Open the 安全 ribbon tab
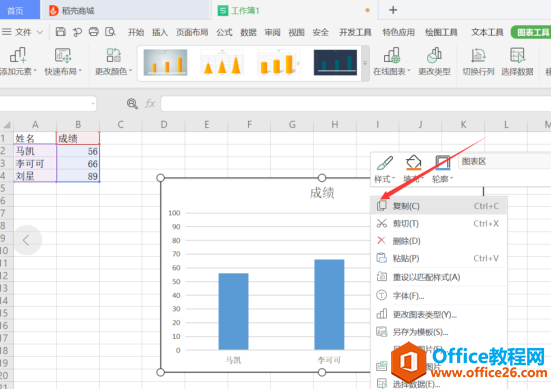 (x=320, y=32)
